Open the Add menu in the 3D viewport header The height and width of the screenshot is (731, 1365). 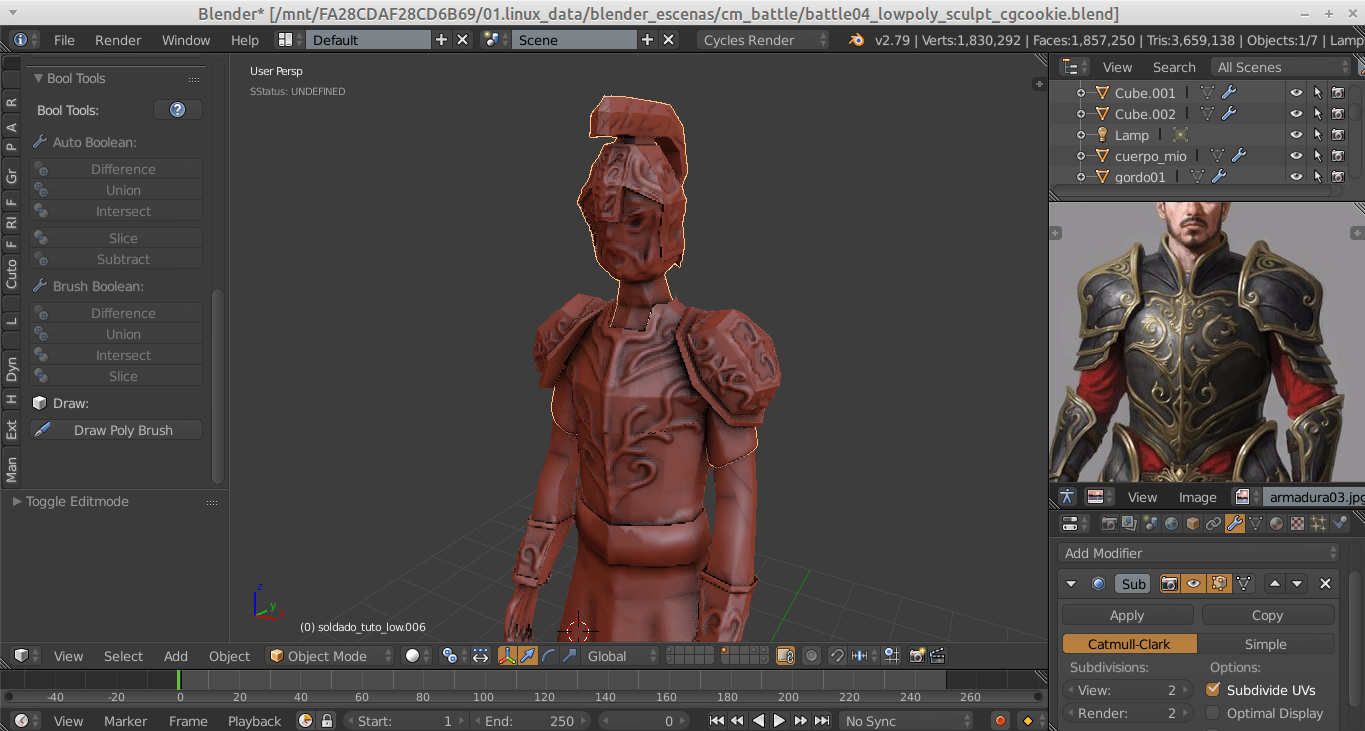(x=176, y=656)
